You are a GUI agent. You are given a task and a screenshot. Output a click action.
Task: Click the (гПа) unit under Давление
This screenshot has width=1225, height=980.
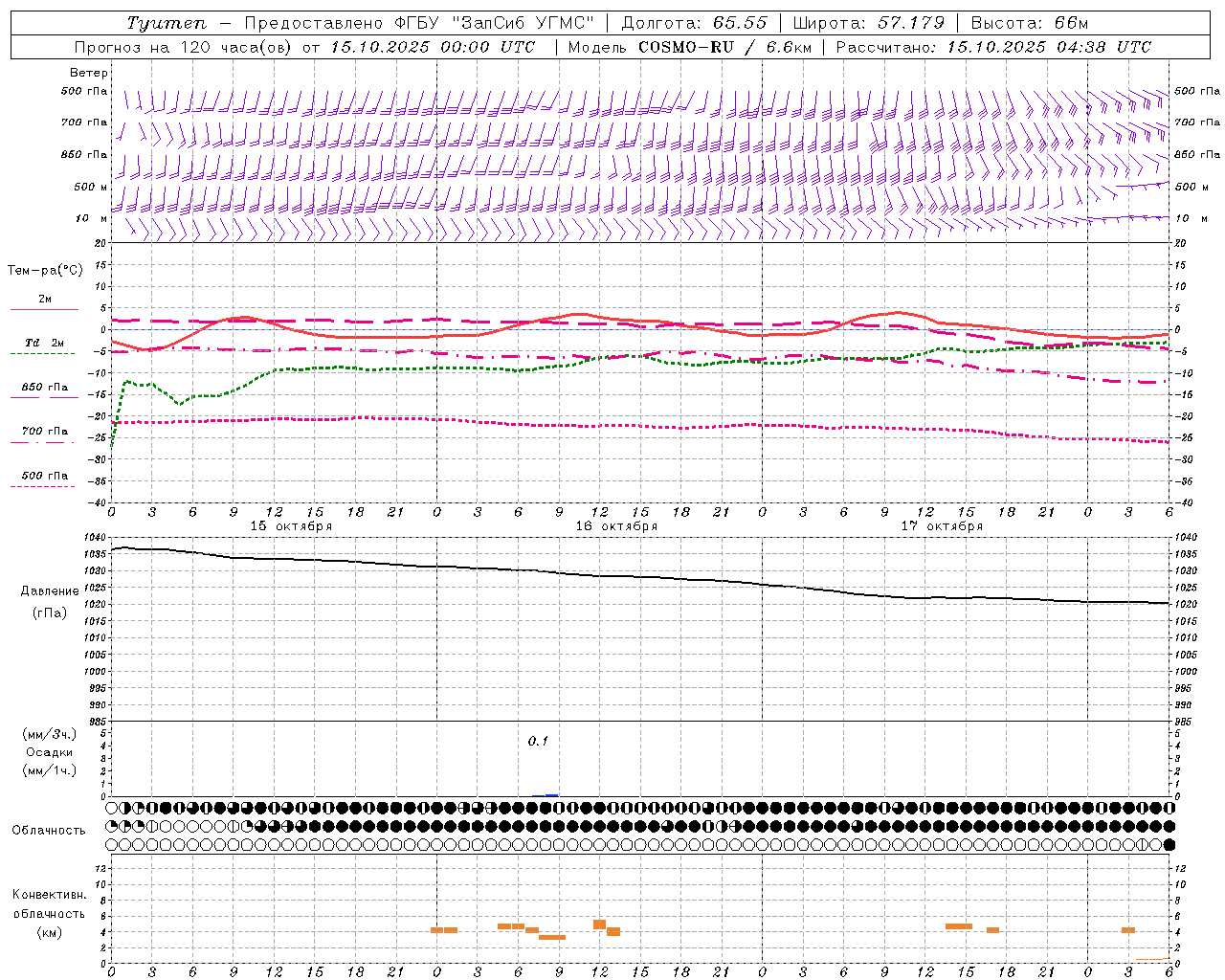[49, 612]
